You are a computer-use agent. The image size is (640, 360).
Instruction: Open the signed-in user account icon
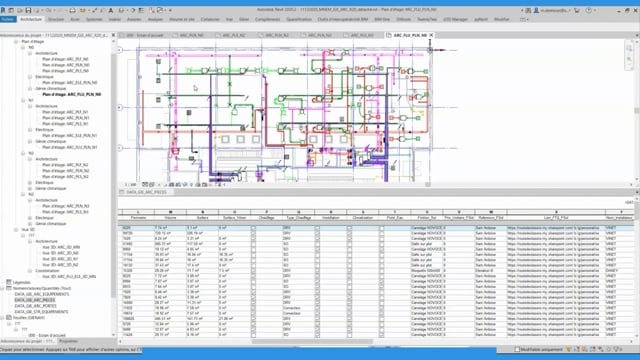tap(536, 10)
